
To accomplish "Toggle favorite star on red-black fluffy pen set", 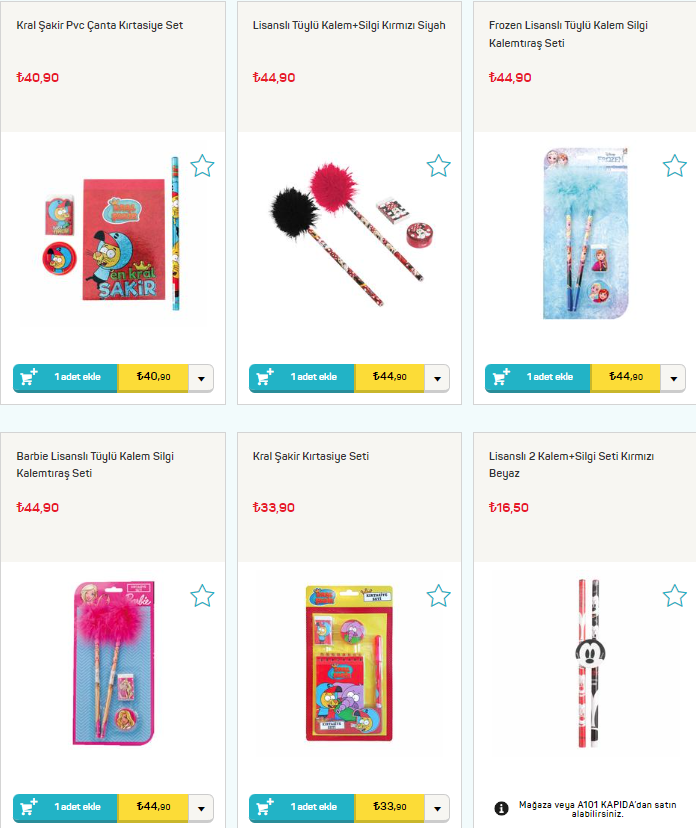I will 438,166.
